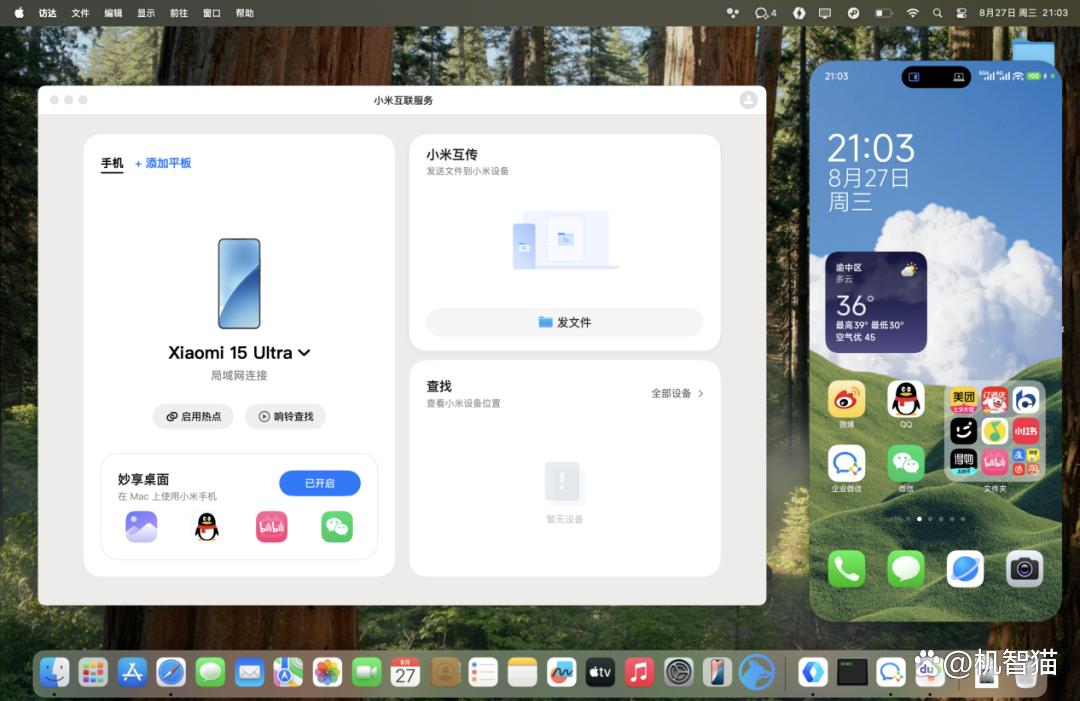Select the 手机 tab
This screenshot has height=701, width=1080.
click(x=112, y=163)
